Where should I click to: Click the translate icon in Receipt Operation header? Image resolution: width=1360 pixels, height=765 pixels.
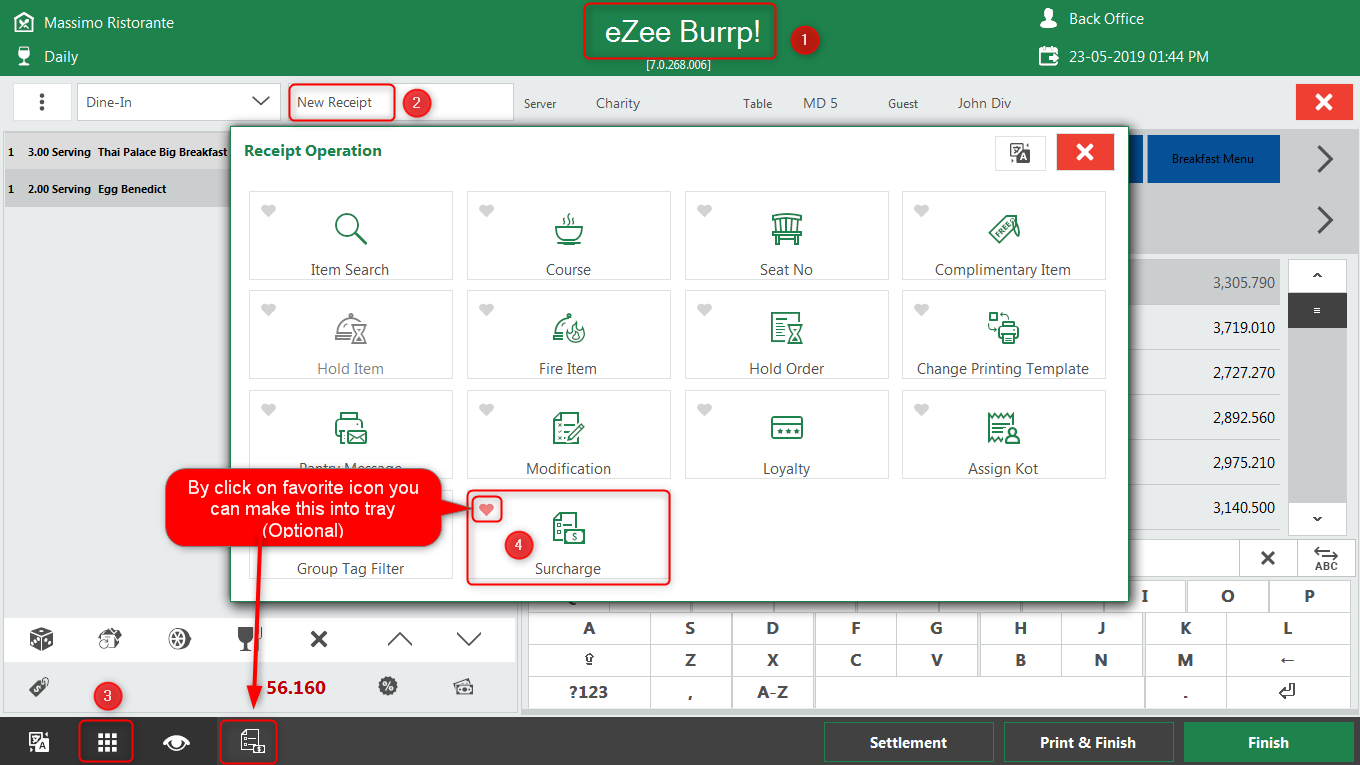coord(1020,153)
